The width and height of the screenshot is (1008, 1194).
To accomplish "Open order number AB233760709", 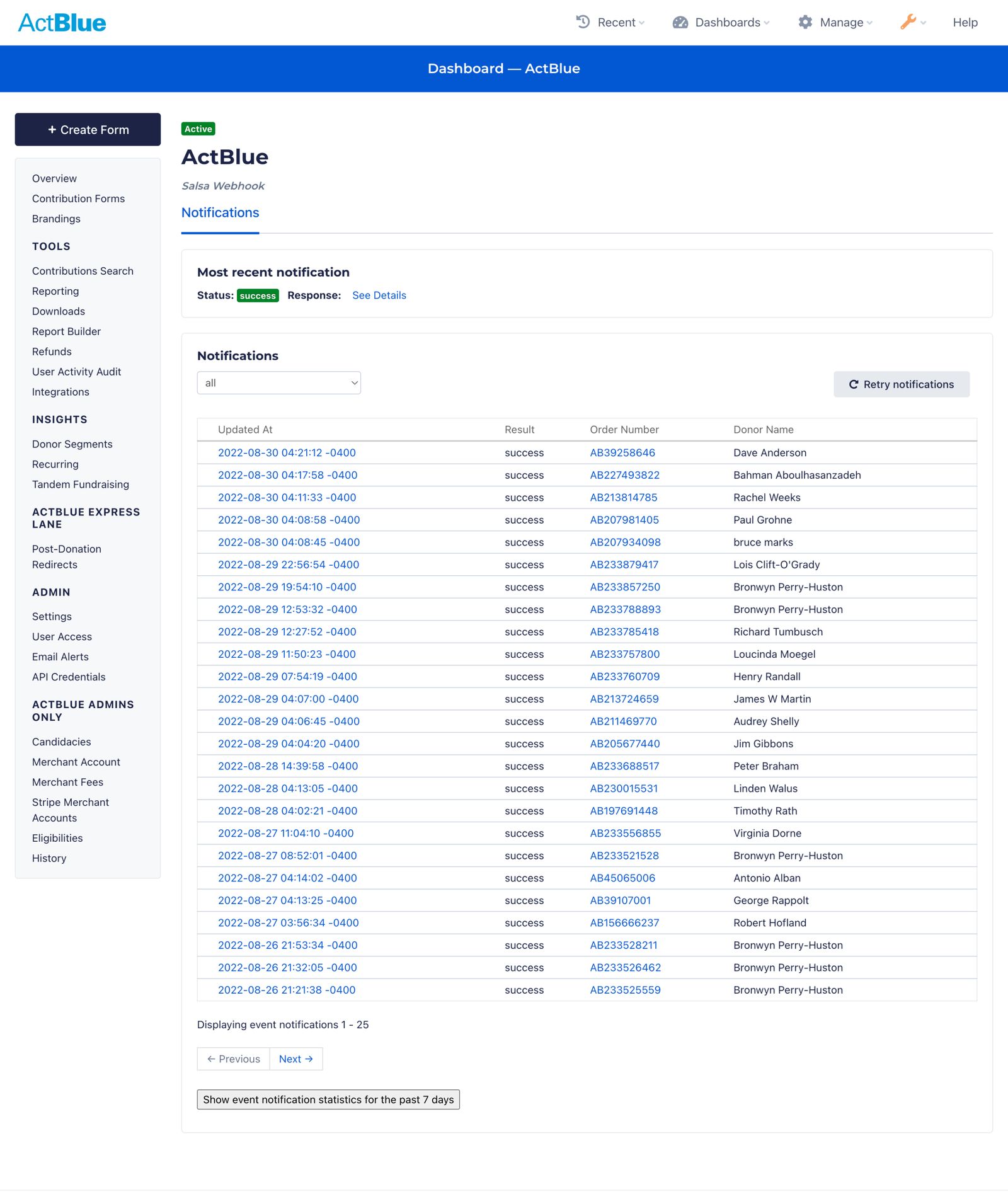I will (x=624, y=677).
